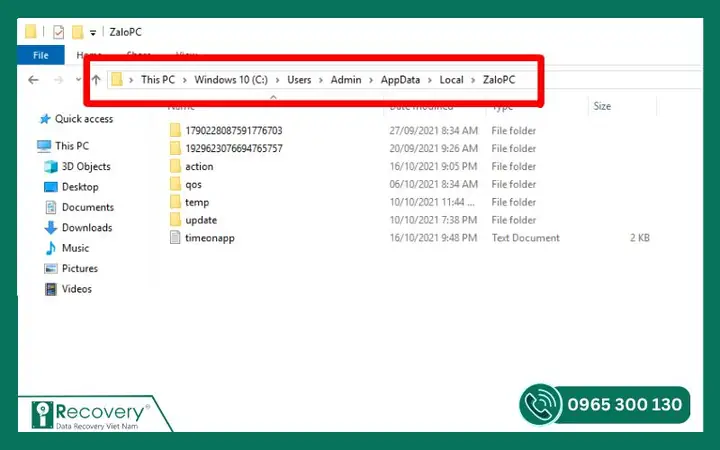Click the Videos film icon

(x=51, y=289)
